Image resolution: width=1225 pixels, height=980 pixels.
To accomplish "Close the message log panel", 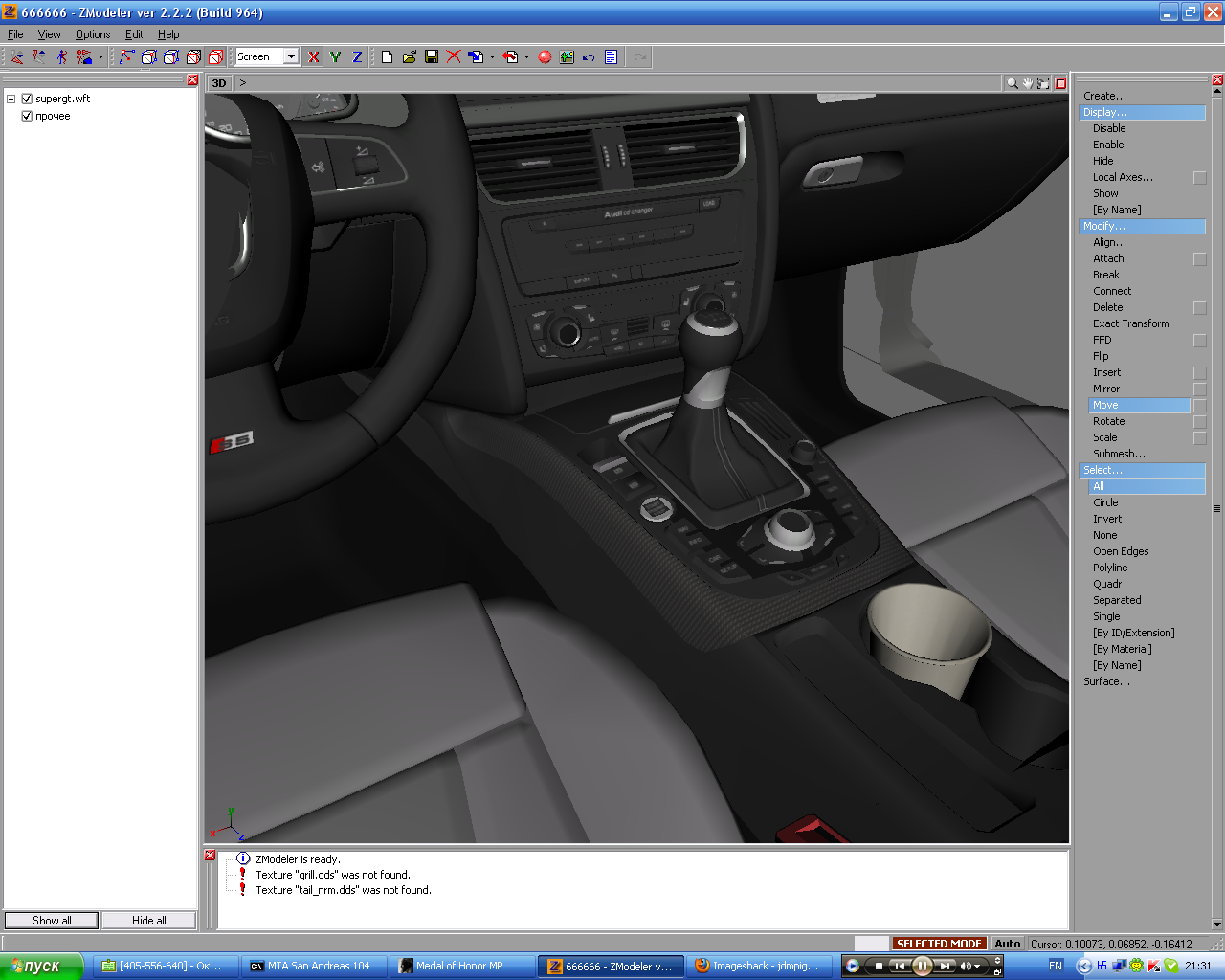I will (211, 856).
